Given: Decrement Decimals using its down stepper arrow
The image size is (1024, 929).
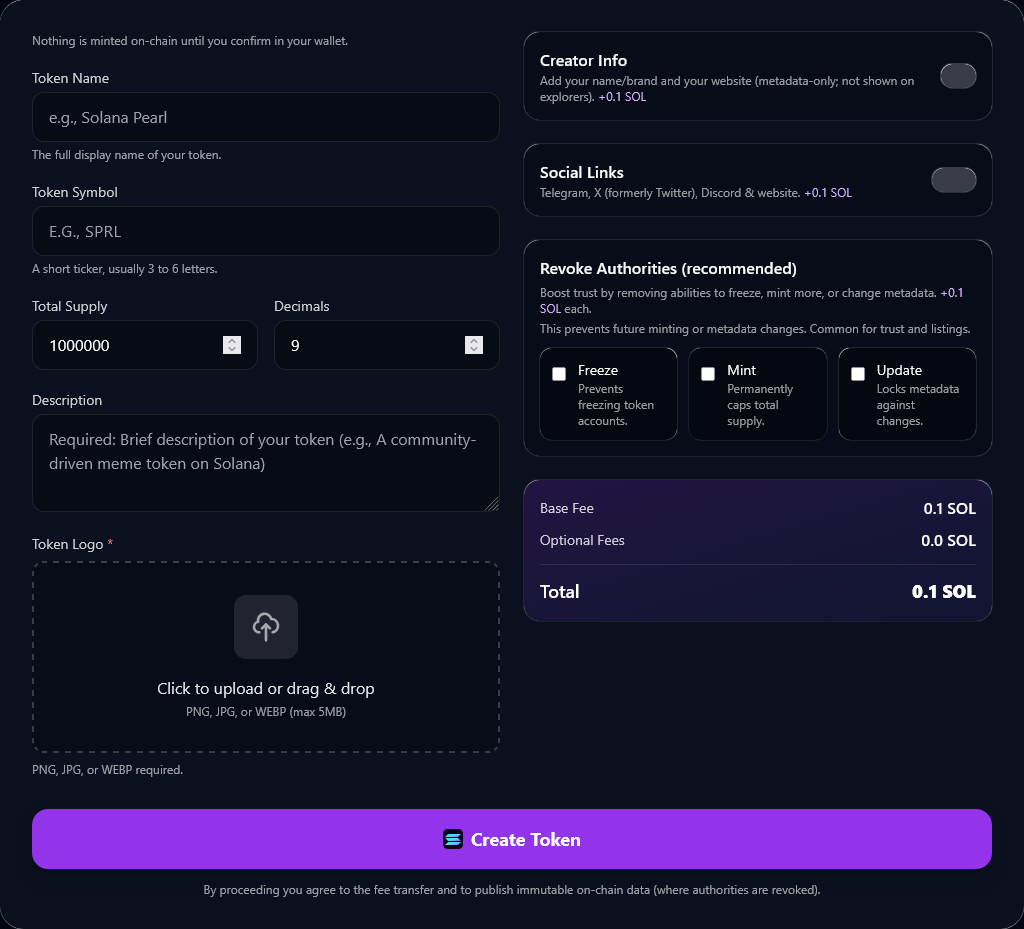Looking at the screenshot, I should pyautogui.click(x=474, y=350).
